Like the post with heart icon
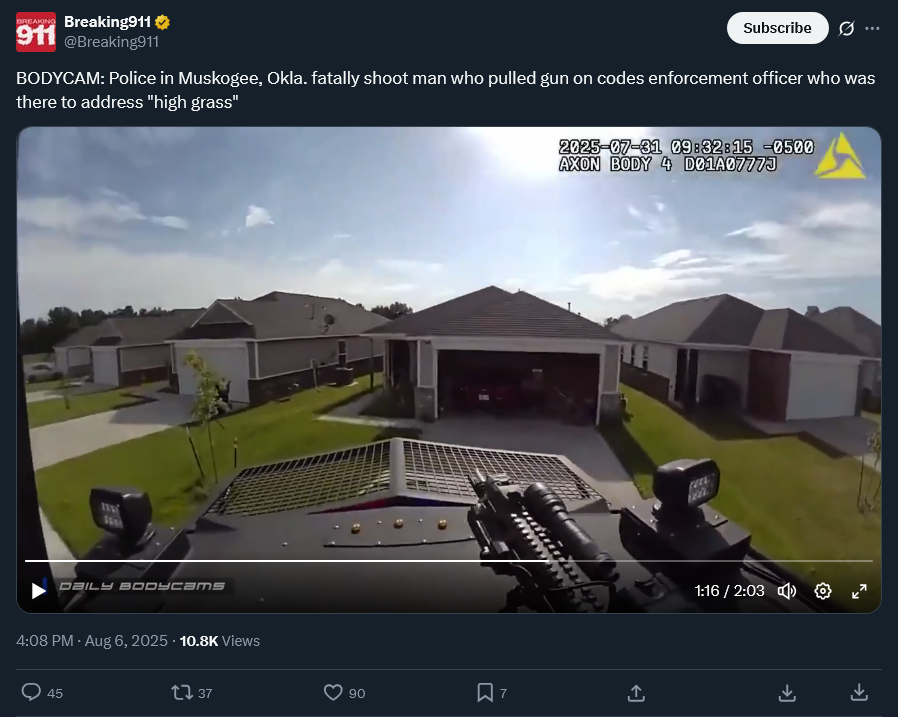Image resolution: width=898 pixels, height=717 pixels. pyautogui.click(x=333, y=692)
